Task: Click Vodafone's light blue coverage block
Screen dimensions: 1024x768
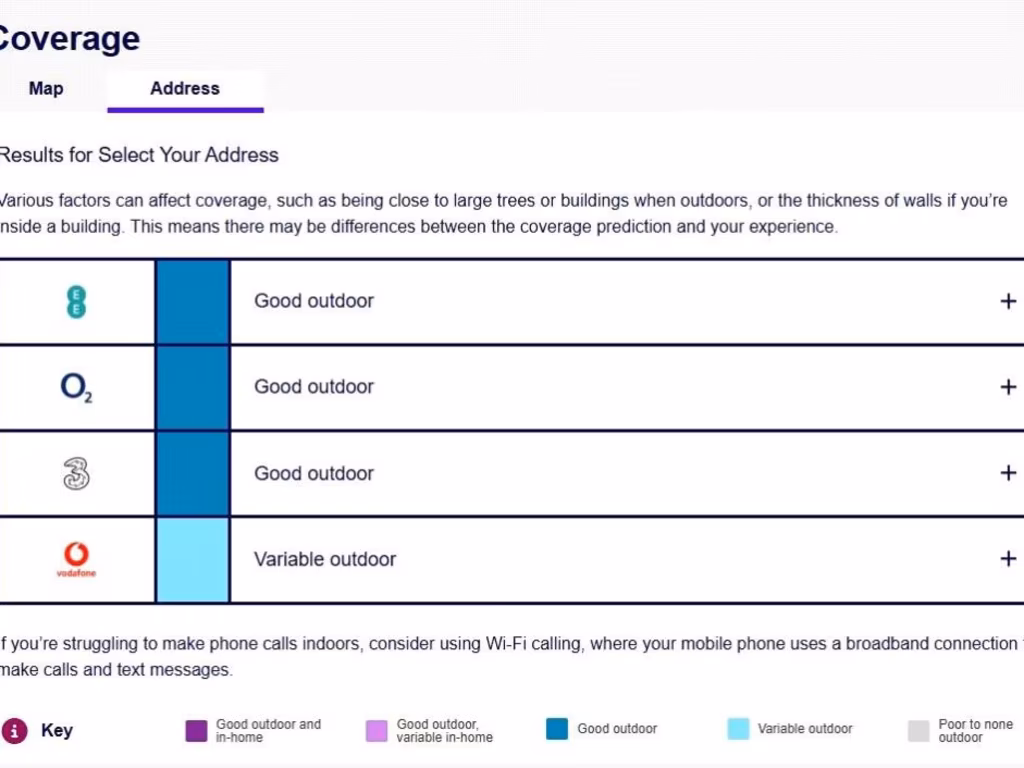Action: [x=193, y=559]
